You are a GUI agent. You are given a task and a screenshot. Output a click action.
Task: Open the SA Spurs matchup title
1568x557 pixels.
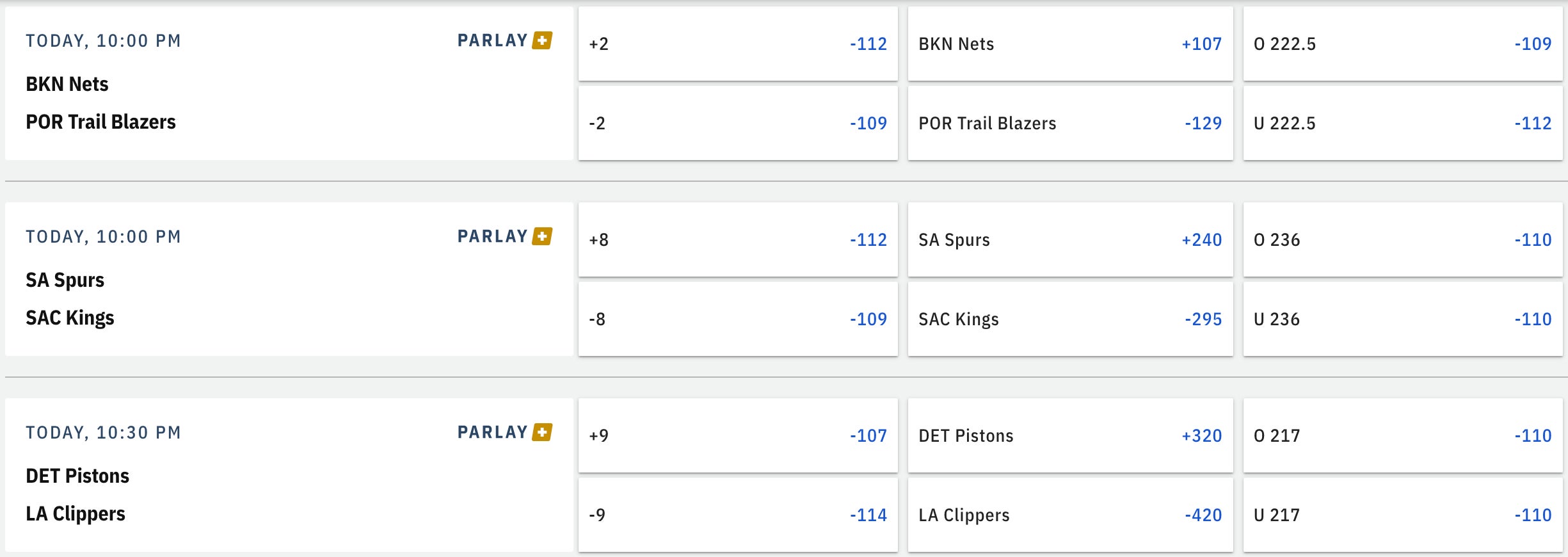65,280
